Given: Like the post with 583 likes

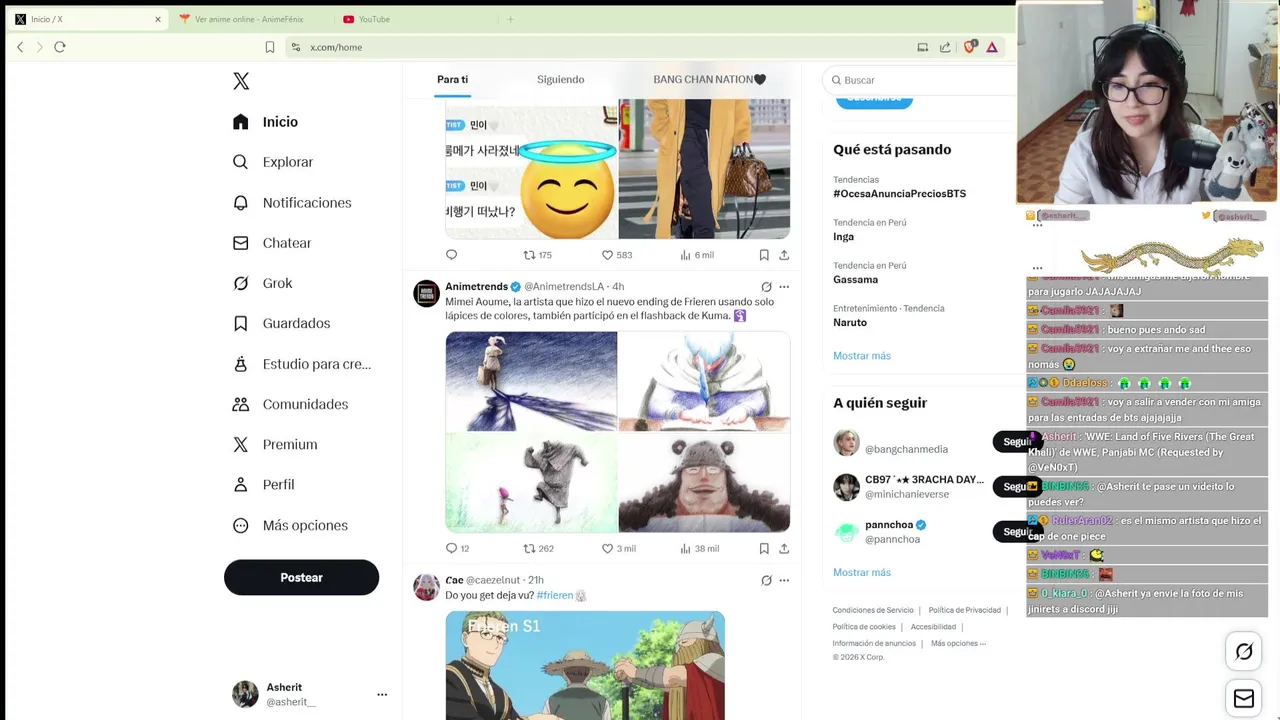Looking at the screenshot, I should pyautogui.click(x=607, y=255).
